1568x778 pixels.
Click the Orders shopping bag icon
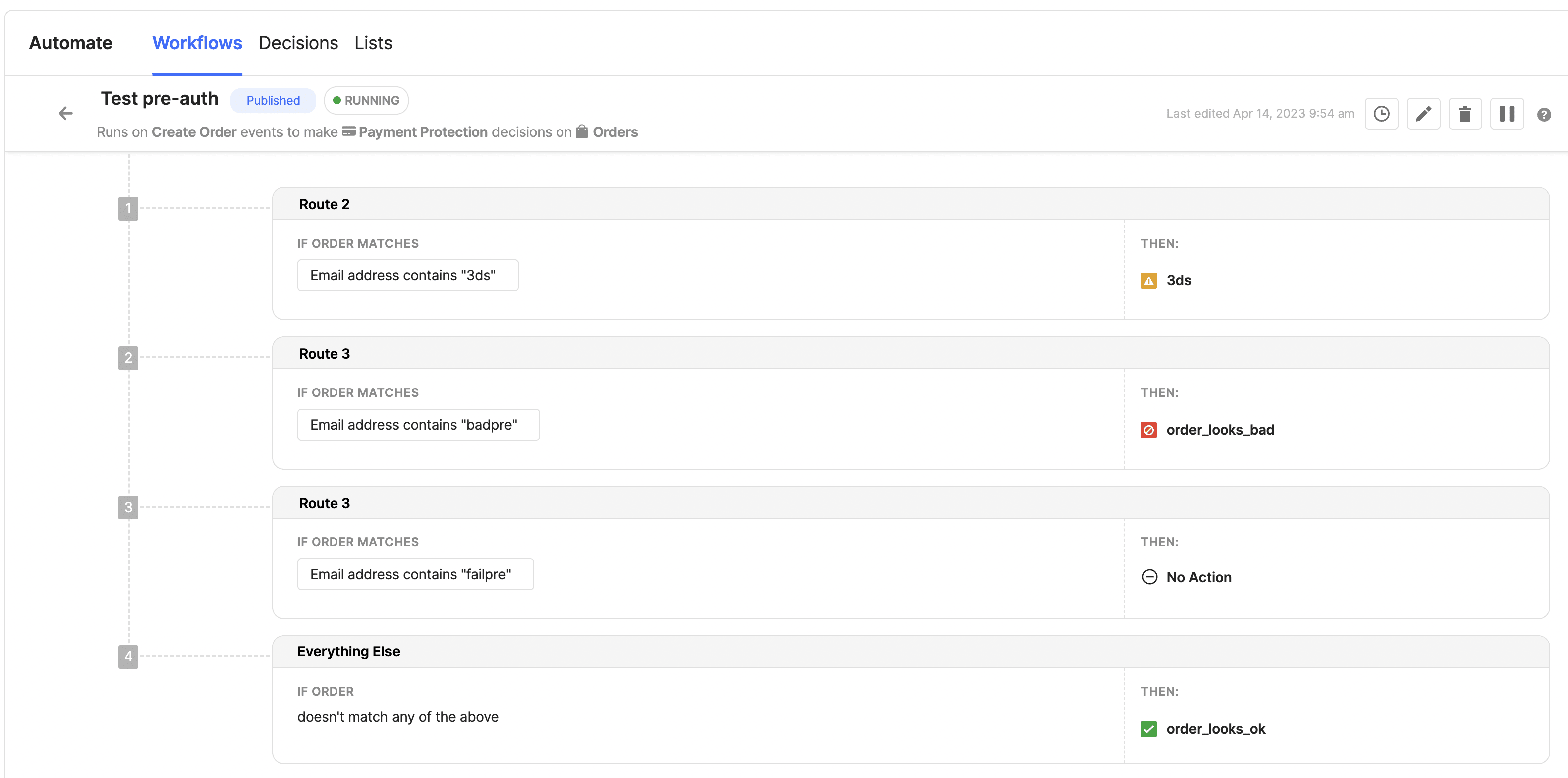(x=582, y=131)
